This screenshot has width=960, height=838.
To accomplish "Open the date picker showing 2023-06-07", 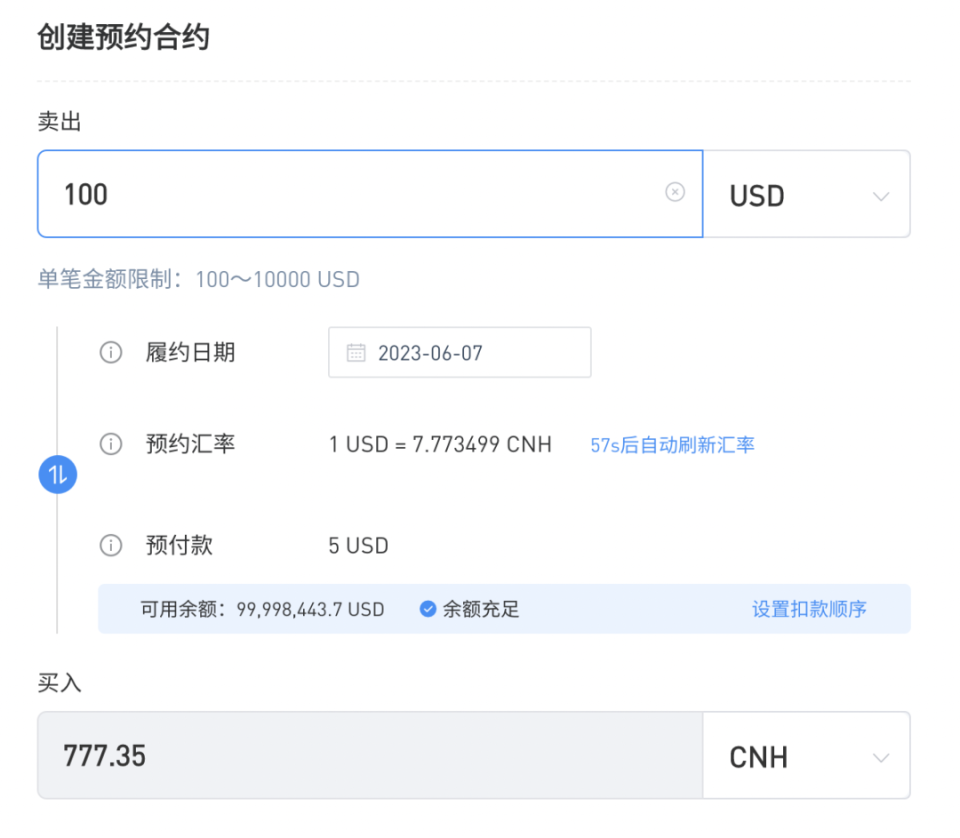I will click(x=460, y=353).
